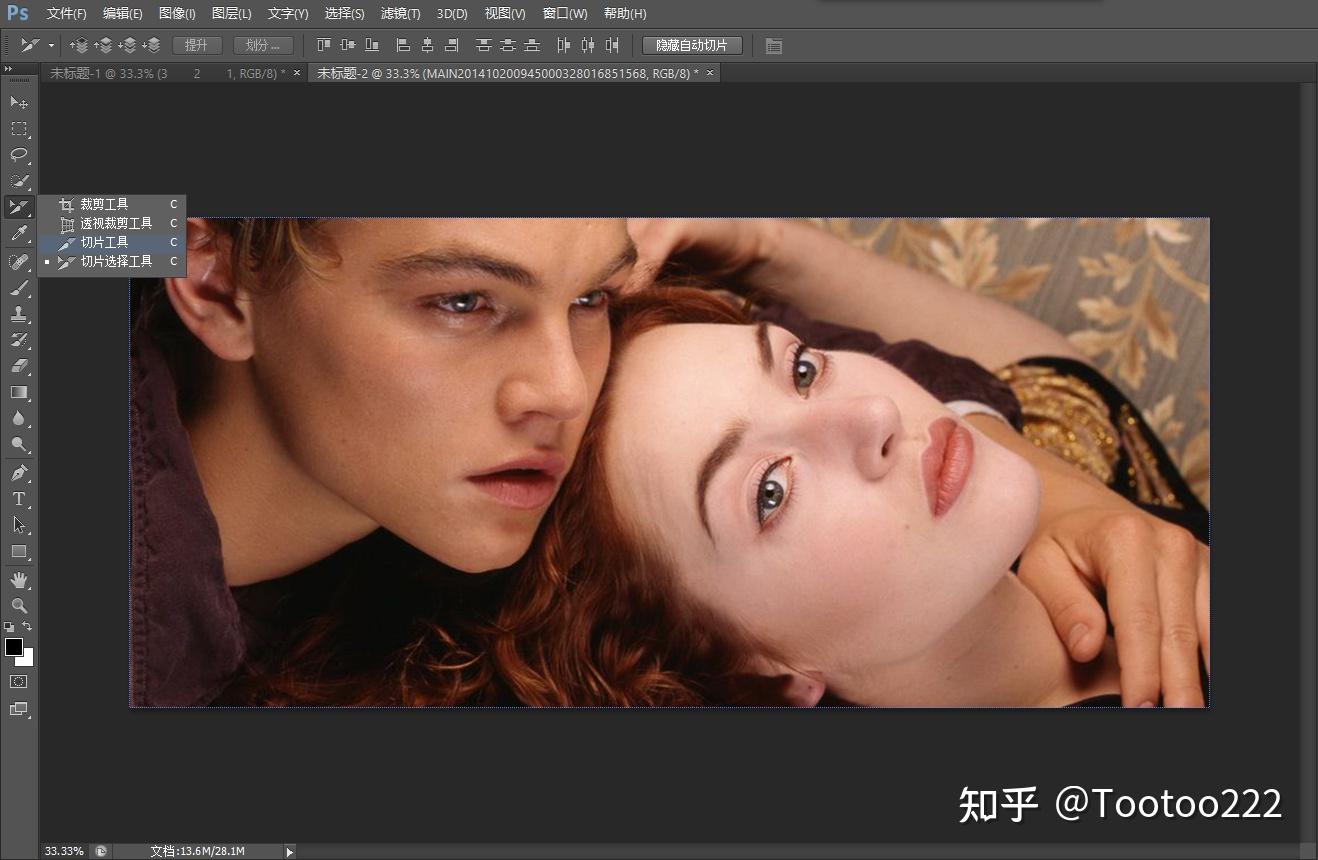
Task: Choose 透视裁剪工具 from the flyout
Action: [112, 223]
